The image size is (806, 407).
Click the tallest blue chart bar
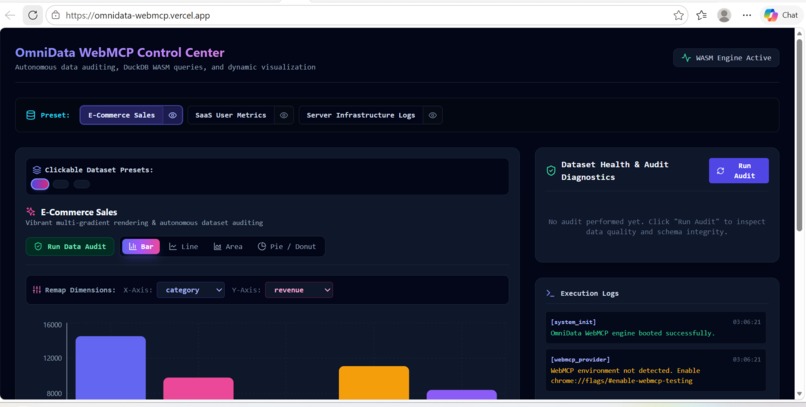[x=111, y=368]
